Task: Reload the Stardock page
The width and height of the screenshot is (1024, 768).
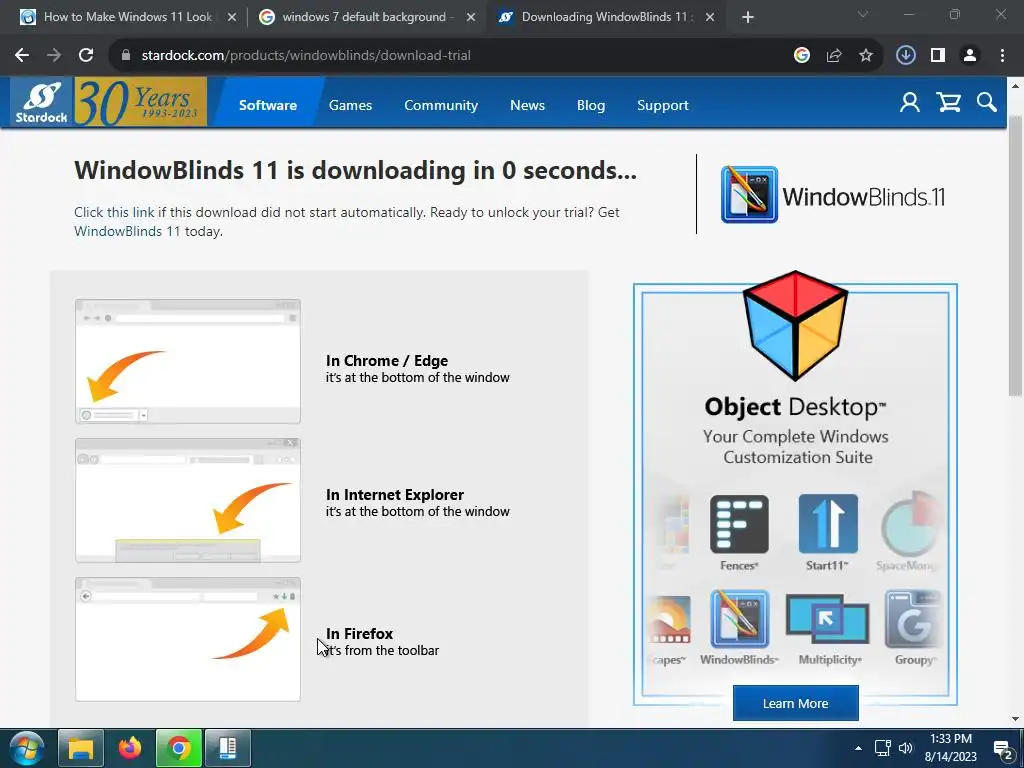Action: (86, 56)
